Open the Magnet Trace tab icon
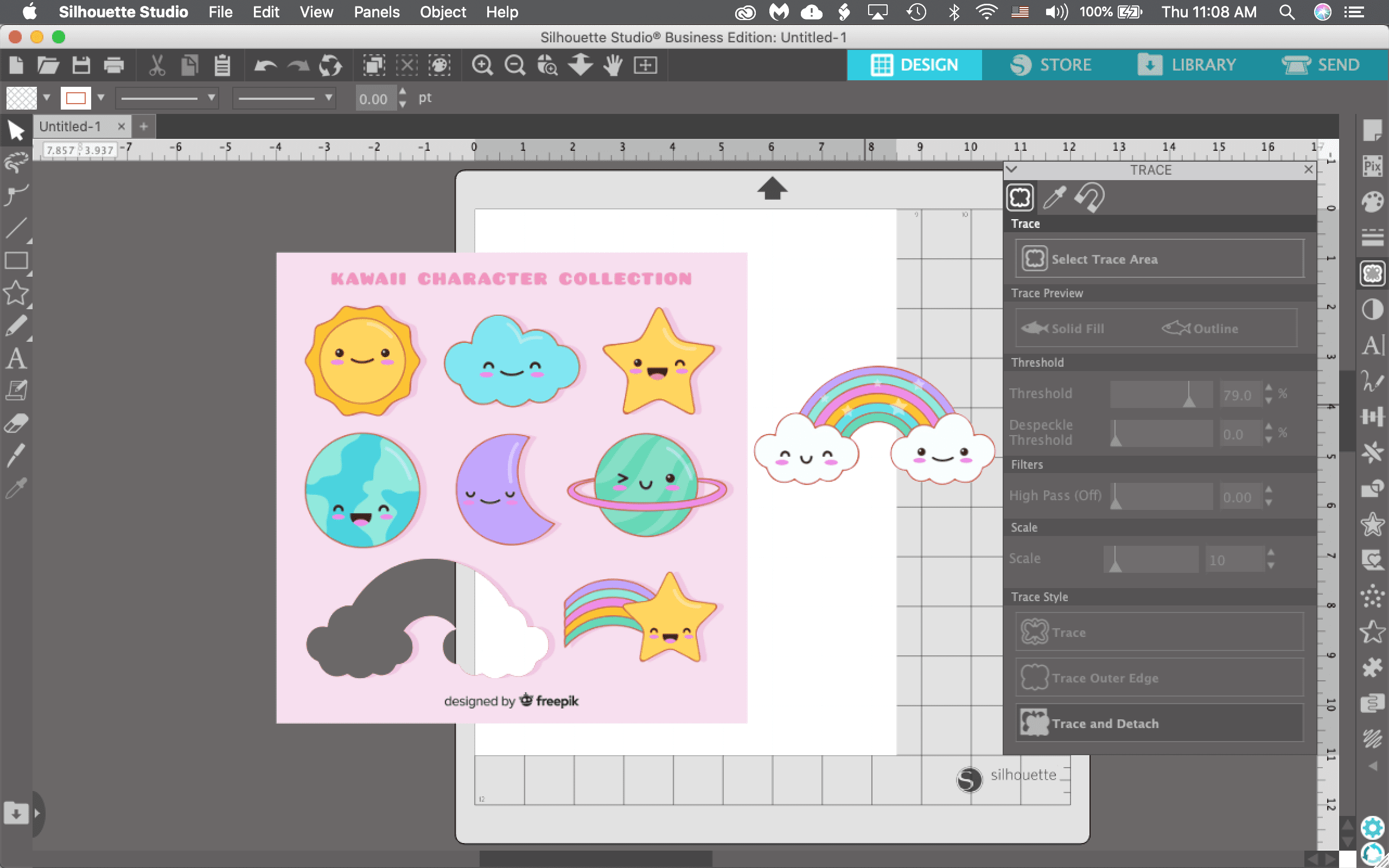This screenshot has height=868, width=1389. click(1089, 197)
